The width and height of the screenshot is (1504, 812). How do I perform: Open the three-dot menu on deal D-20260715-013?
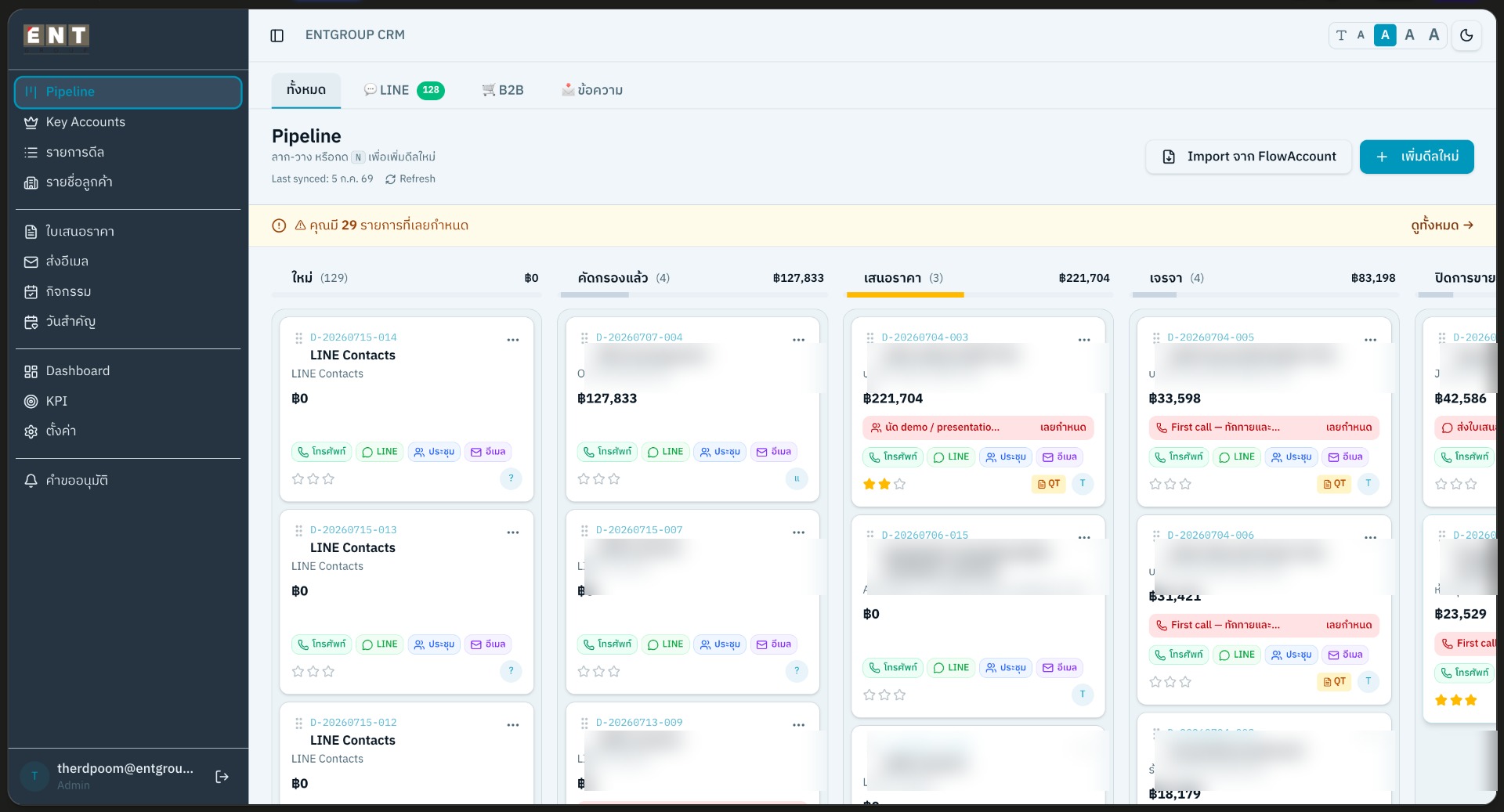click(x=513, y=532)
